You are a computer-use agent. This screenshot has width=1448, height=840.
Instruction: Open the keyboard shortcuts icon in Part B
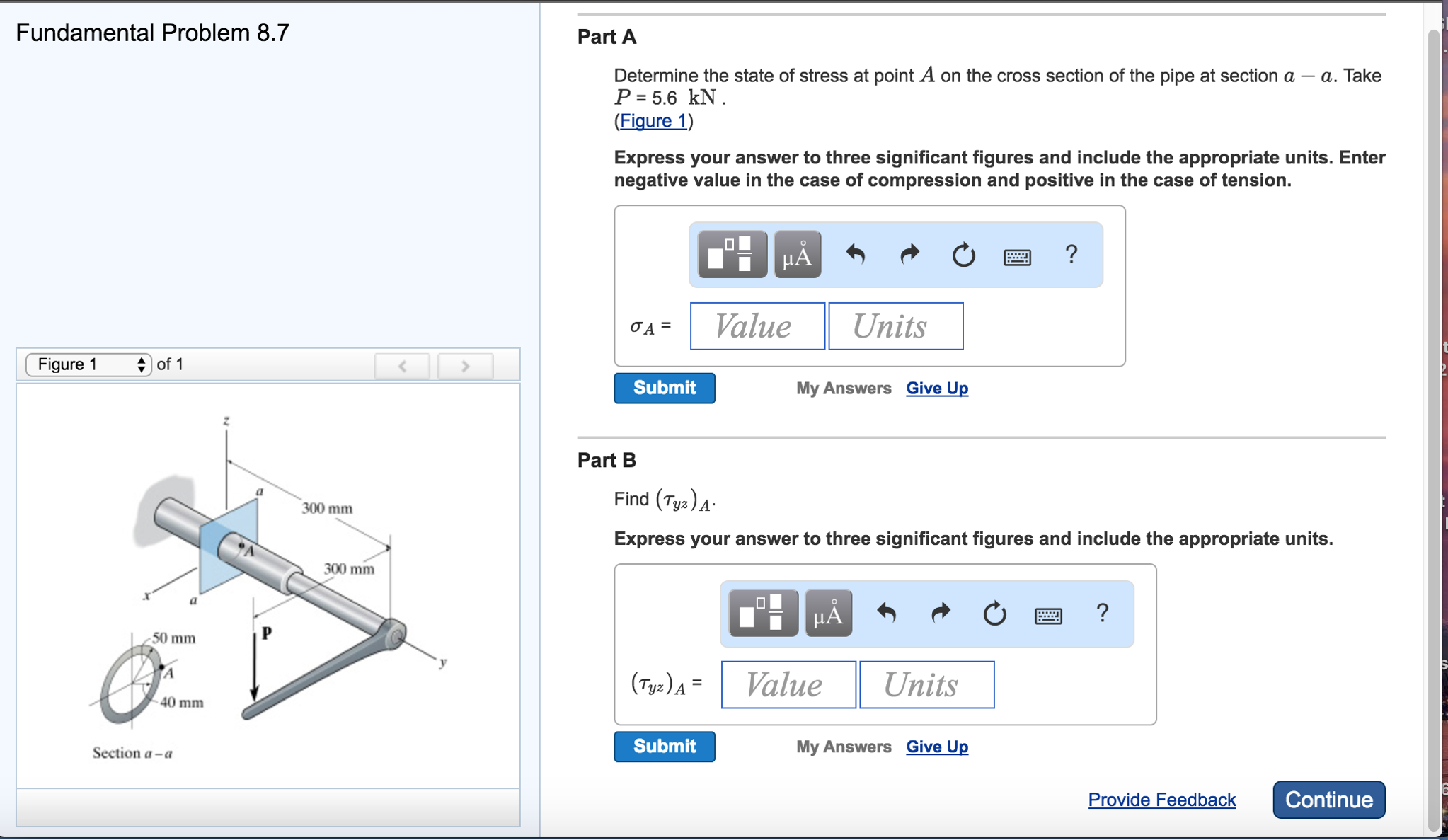pos(1050,615)
